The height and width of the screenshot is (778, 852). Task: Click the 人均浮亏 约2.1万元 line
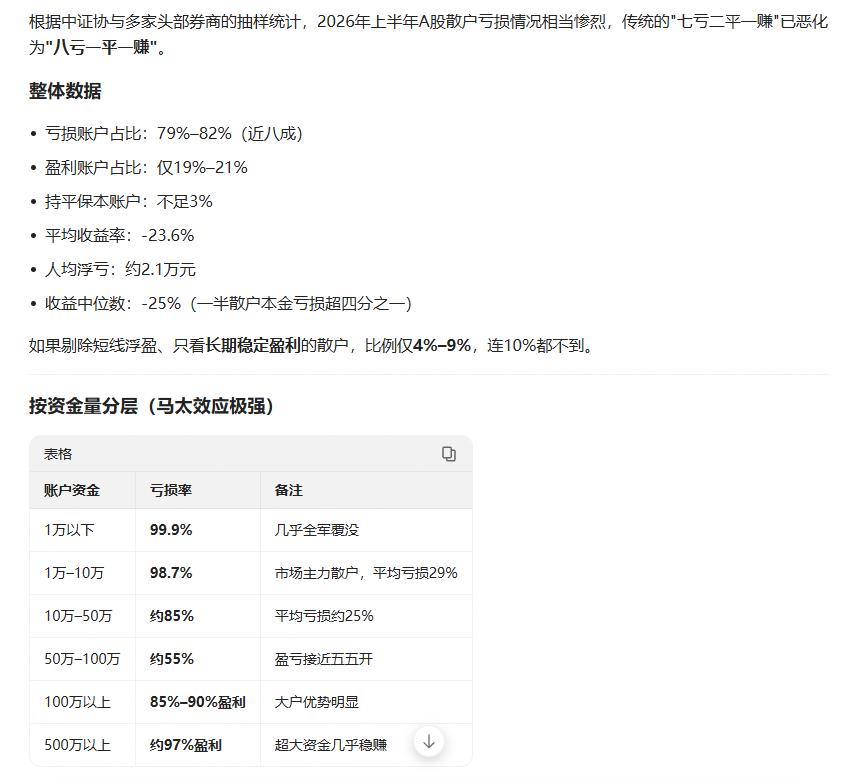click(120, 269)
